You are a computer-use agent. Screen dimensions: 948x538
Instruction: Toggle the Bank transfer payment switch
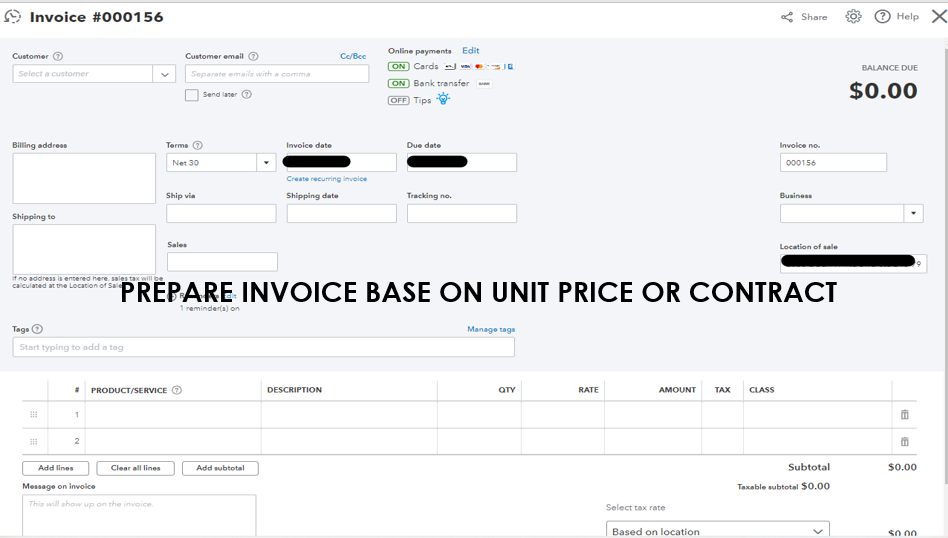pos(398,83)
